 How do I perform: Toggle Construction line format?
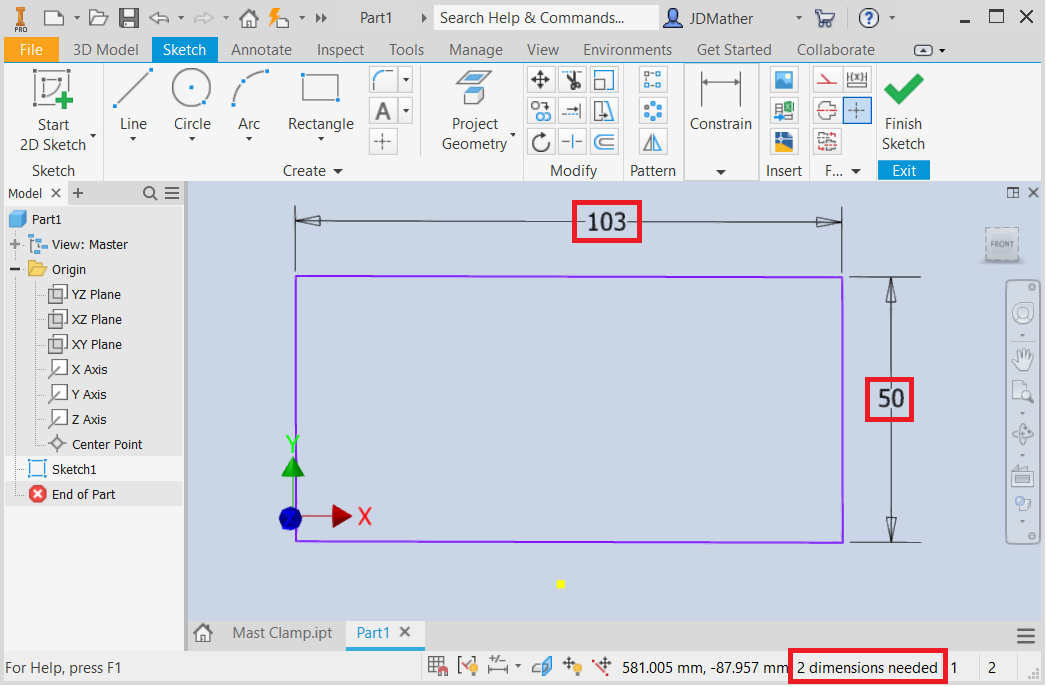coord(827,80)
